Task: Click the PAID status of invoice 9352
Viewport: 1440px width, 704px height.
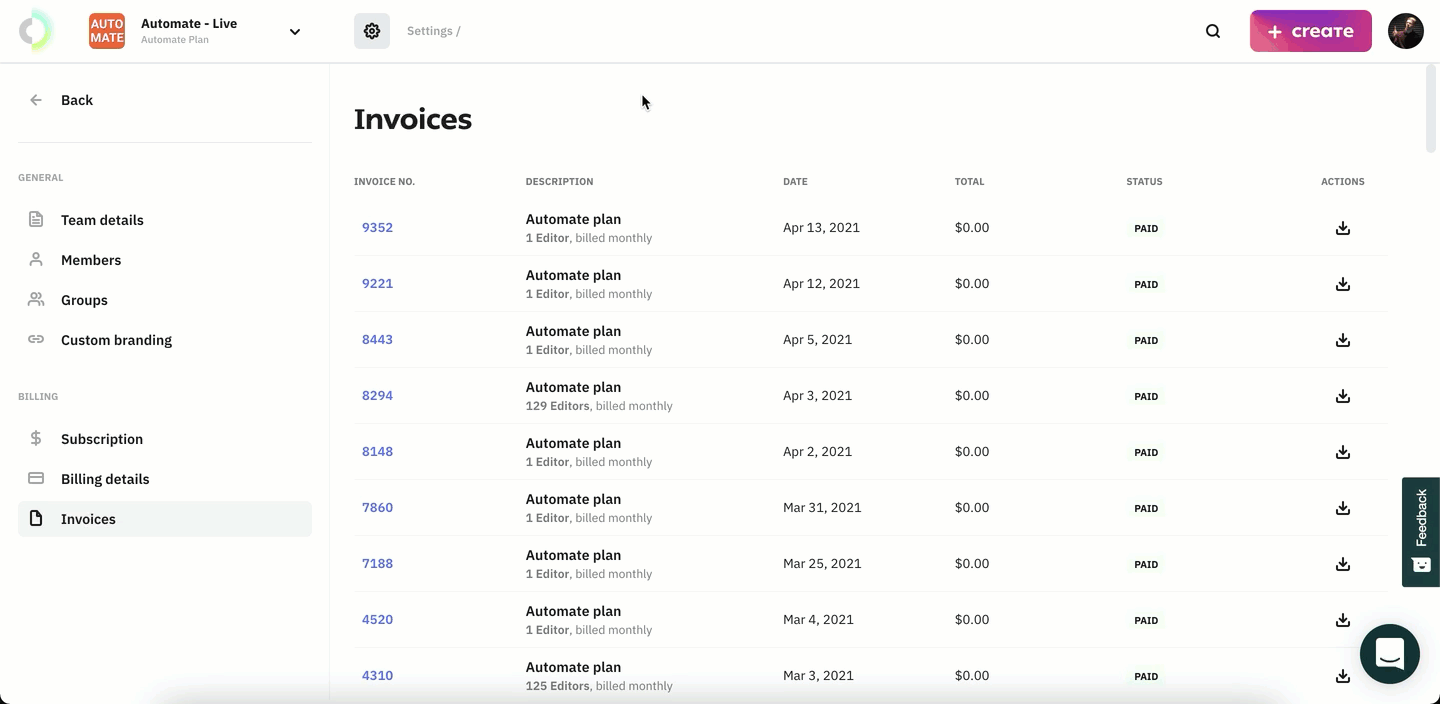Action: pos(1146,228)
